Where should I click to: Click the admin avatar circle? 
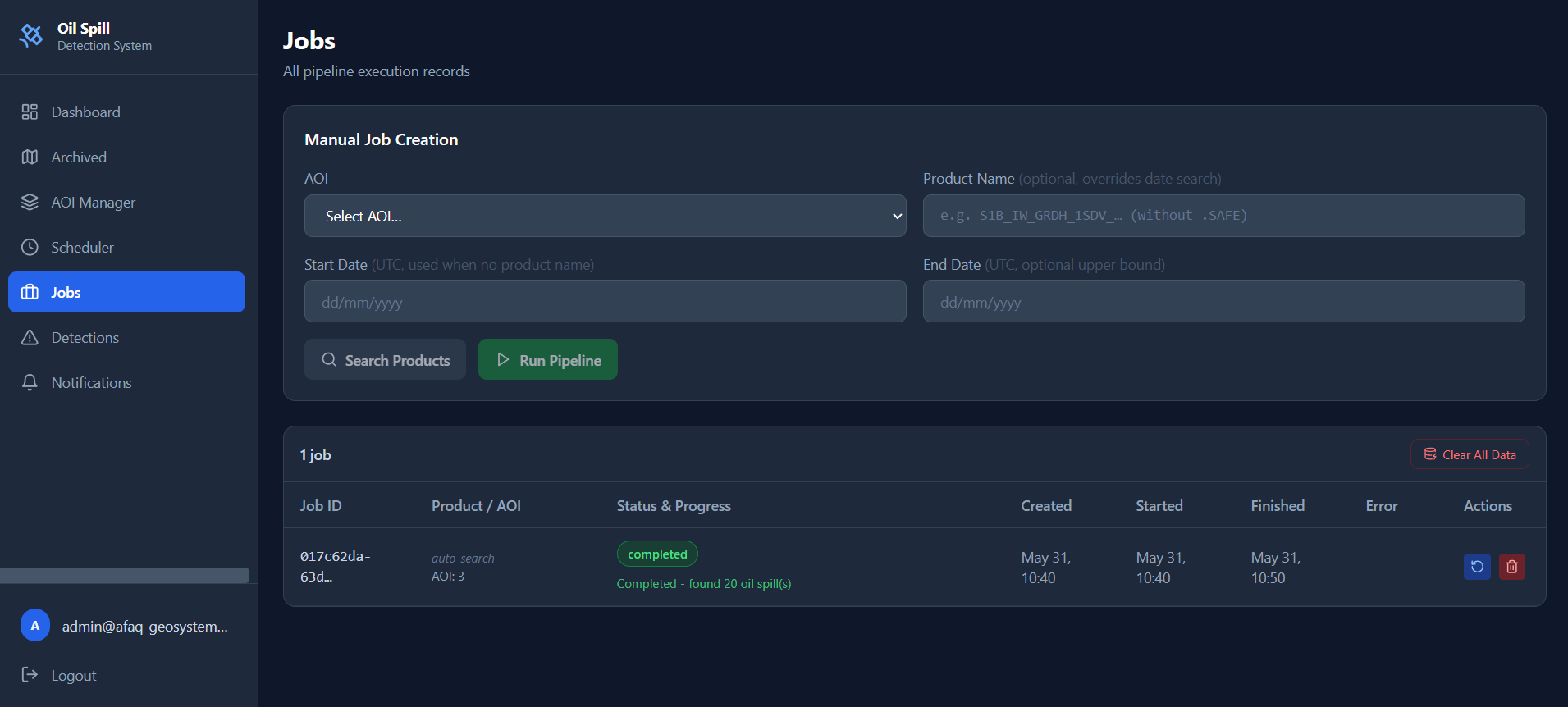pyautogui.click(x=35, y=626)
